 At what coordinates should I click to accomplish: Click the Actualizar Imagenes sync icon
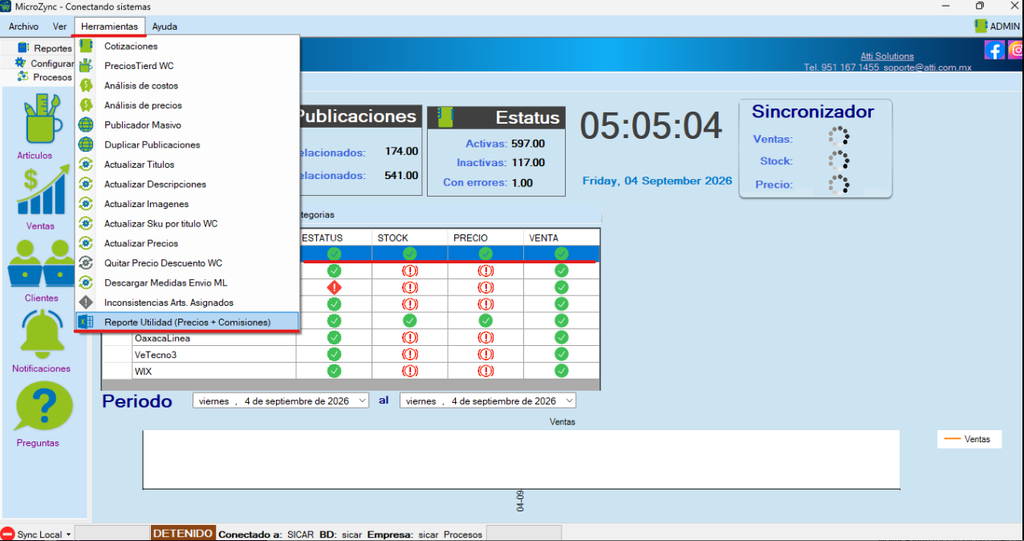tap(86, 204)
